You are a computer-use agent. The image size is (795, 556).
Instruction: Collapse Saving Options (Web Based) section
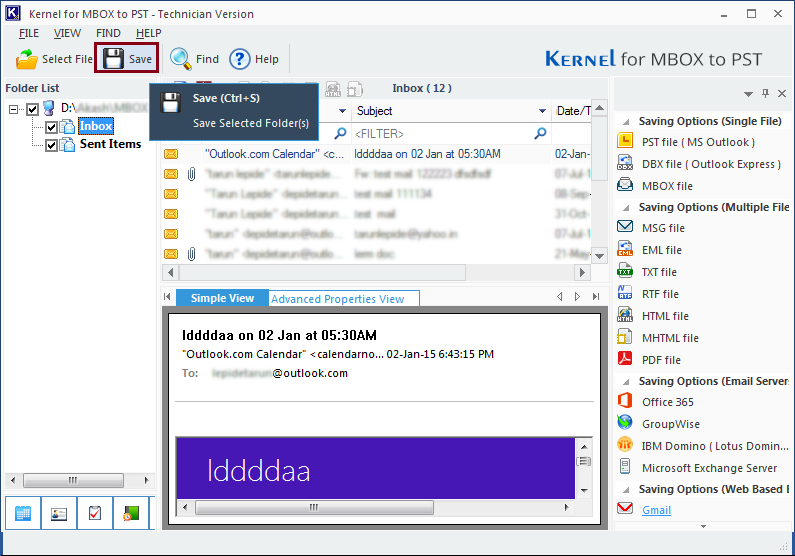point(626,490)
